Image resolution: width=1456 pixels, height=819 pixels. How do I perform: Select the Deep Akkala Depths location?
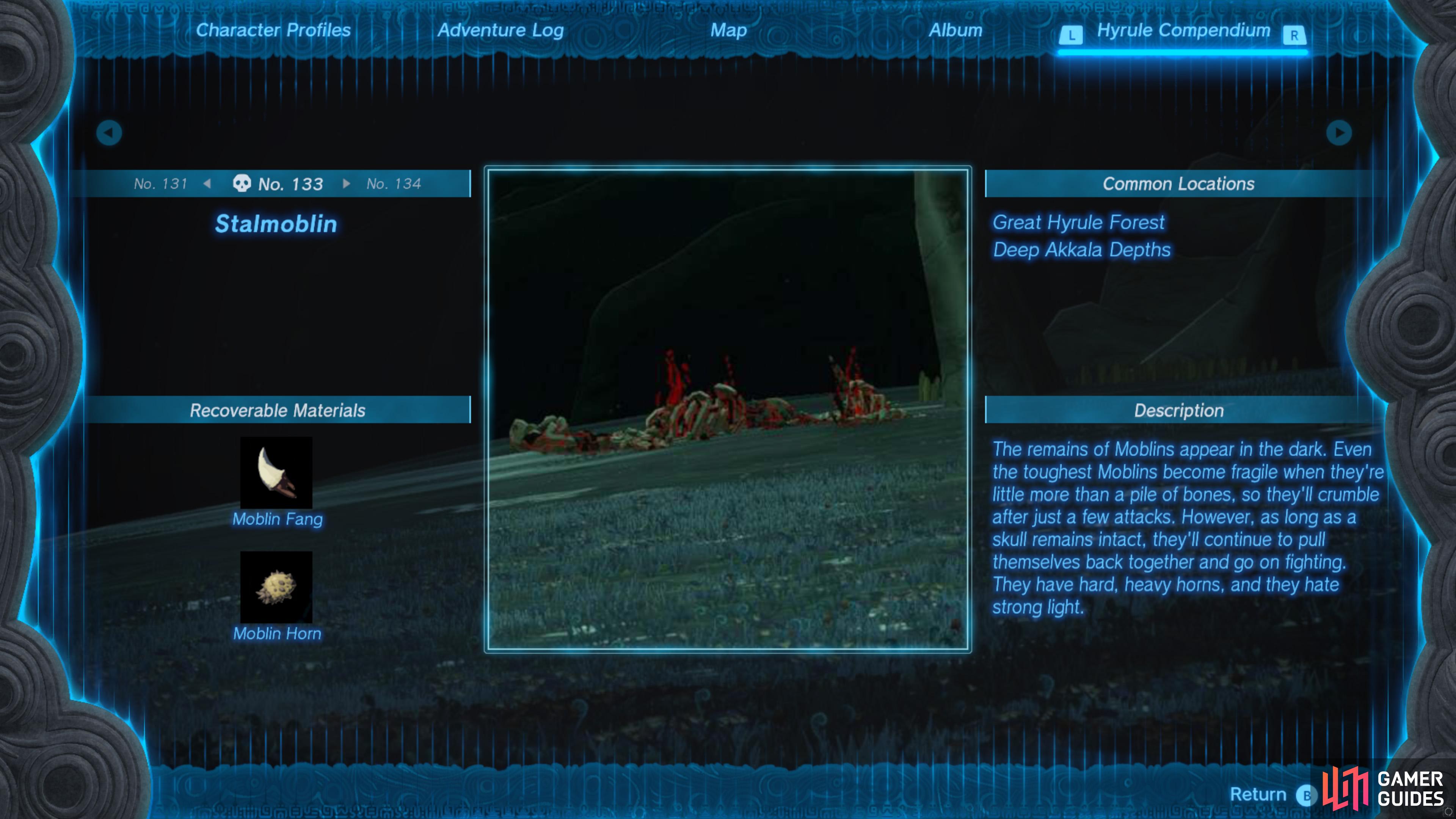[1082, 250]
